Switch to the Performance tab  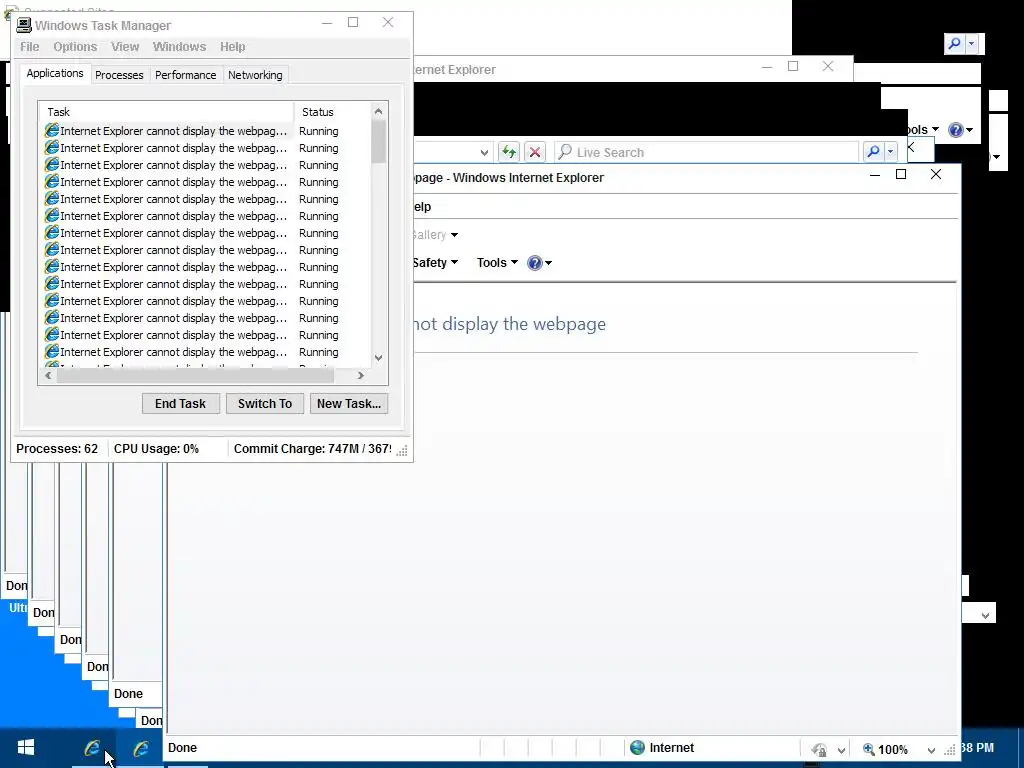pyautogui.click(x=185, y=75)
